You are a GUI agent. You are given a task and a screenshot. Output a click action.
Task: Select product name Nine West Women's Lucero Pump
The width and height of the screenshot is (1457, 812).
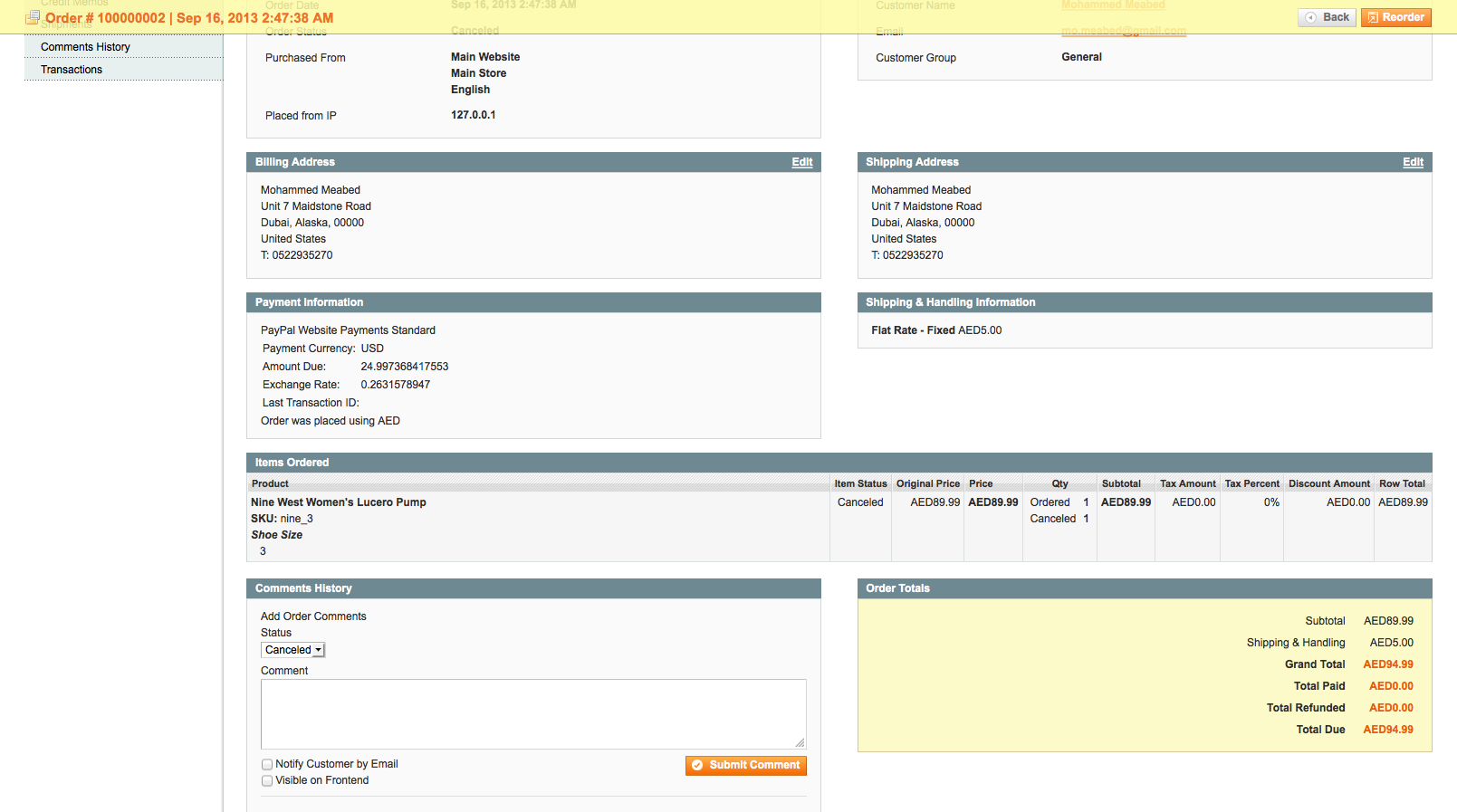[x=339, y=502]
